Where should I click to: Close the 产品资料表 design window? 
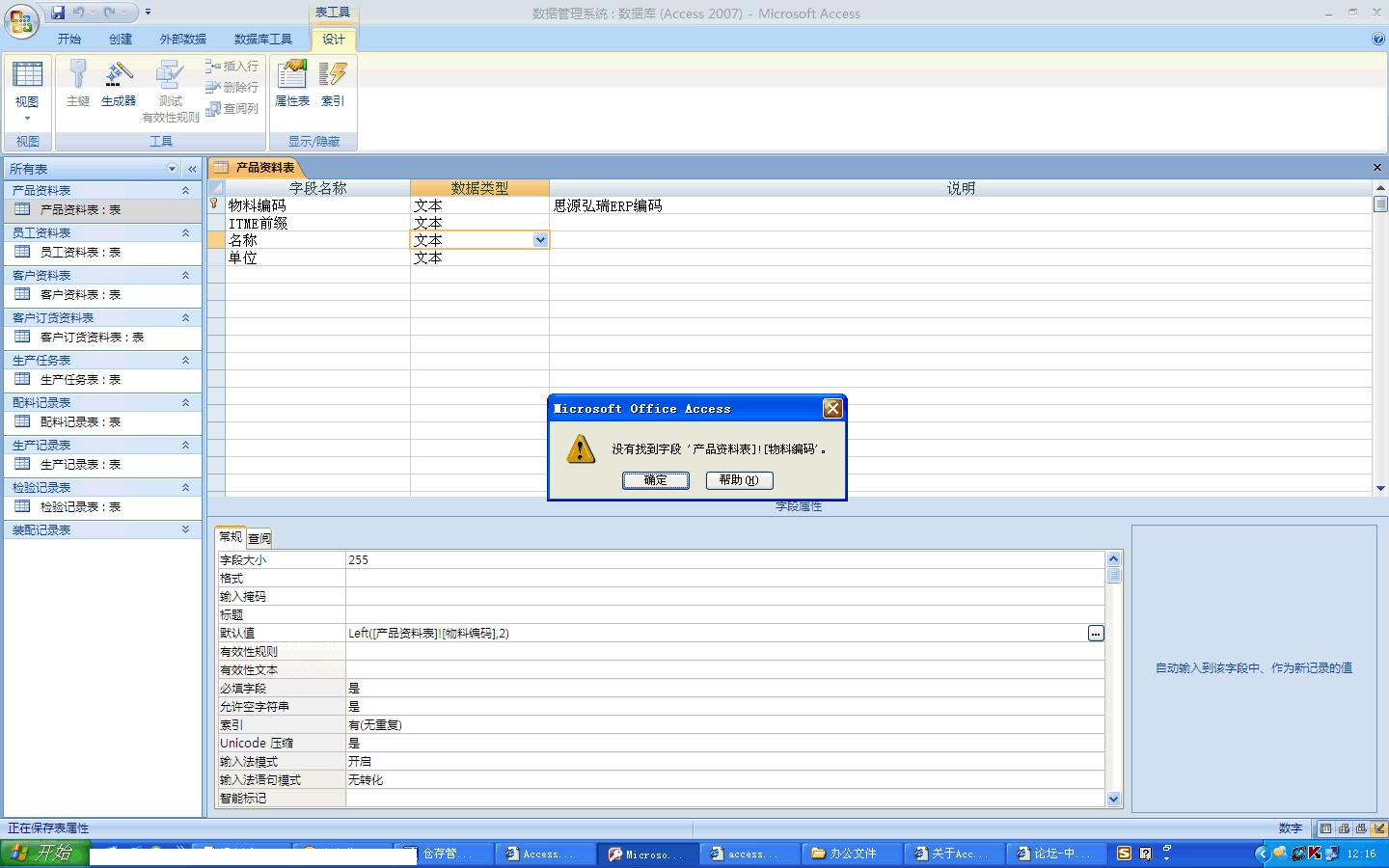[x=1377, y=168]
